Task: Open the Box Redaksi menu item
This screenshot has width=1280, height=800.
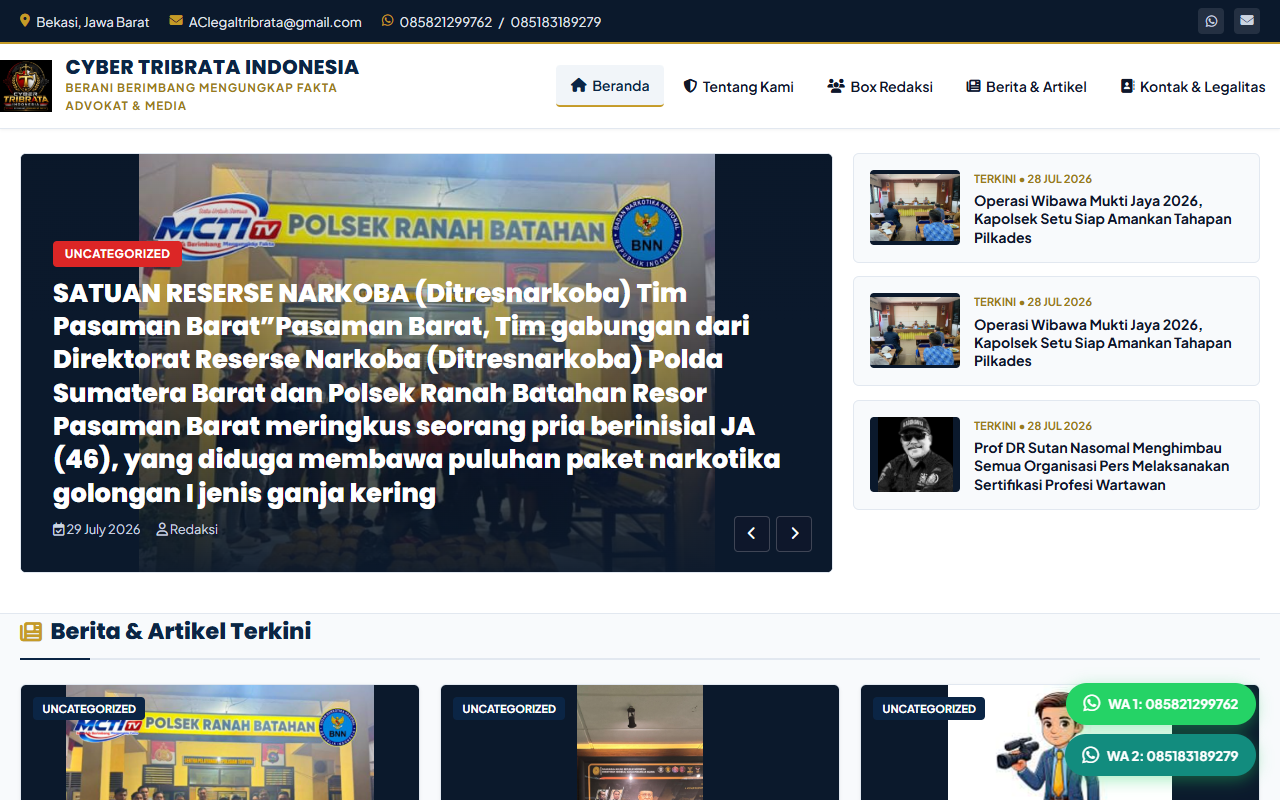Action: click(880, 87)
